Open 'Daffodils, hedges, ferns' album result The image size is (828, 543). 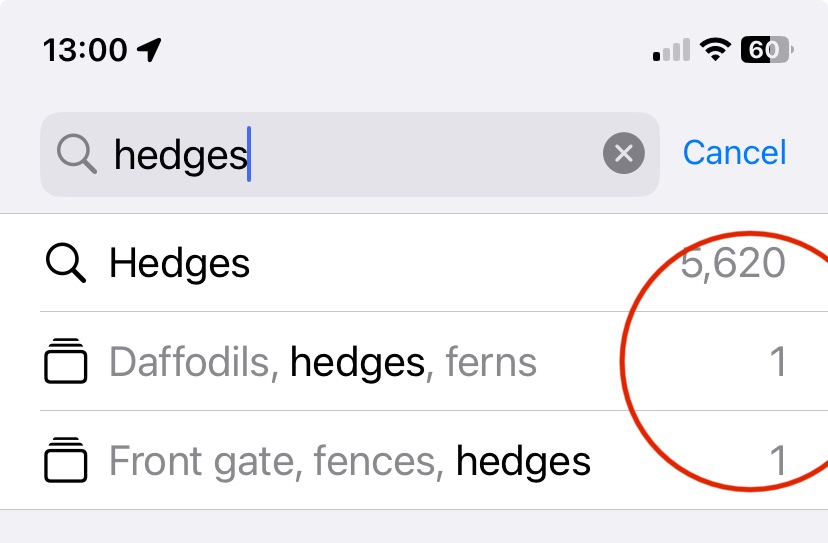tap(322, 362)
